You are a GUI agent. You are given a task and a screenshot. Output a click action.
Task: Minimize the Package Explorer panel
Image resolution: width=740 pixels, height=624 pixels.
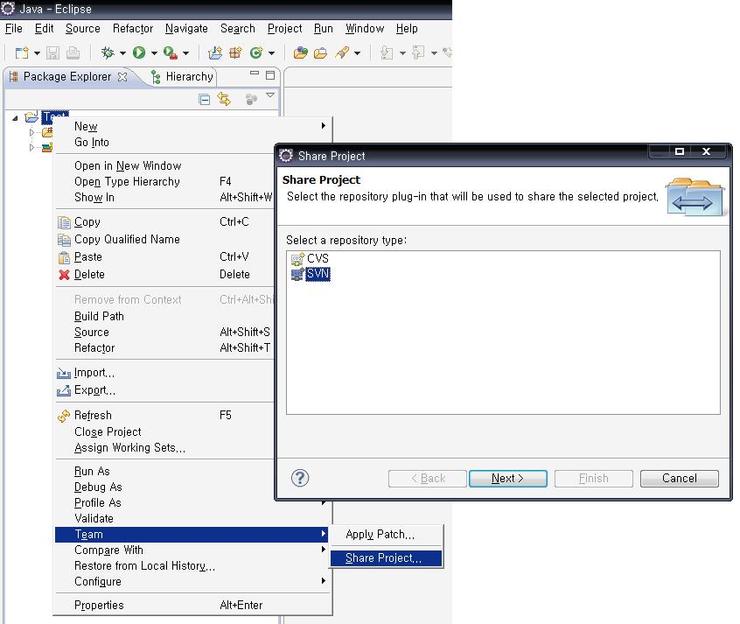click(254, 73)
